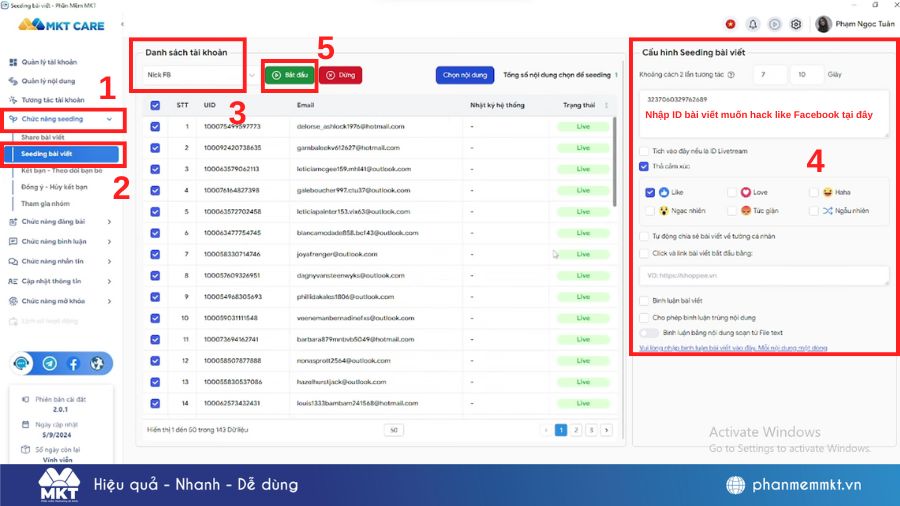Uncheck row 5 account checkbox

155,212
